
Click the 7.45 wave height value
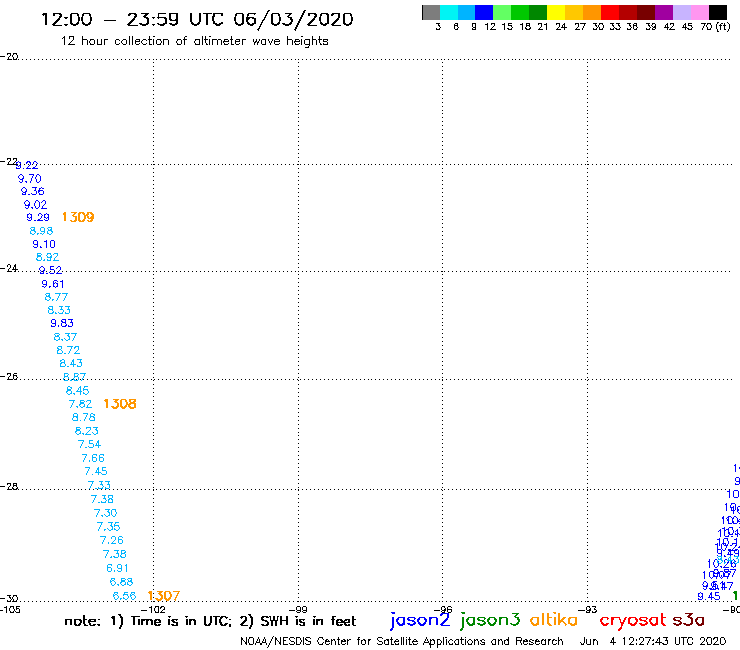point(96,471)
